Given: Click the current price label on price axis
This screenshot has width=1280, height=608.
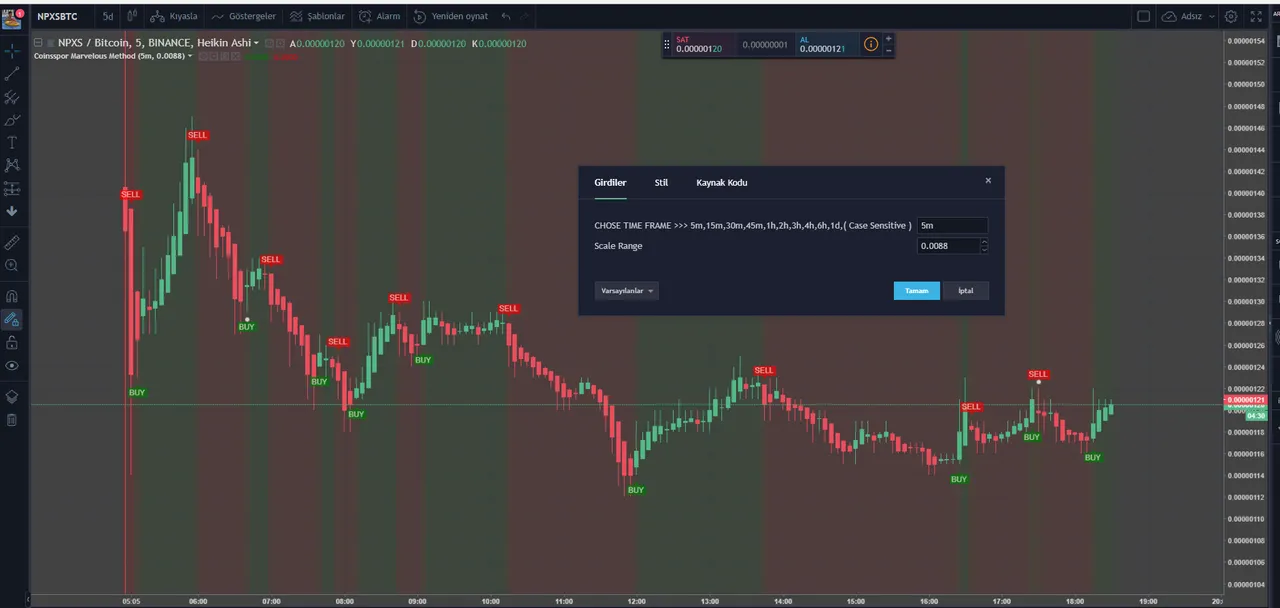Looking at the screenshot, I should 1246,400.
